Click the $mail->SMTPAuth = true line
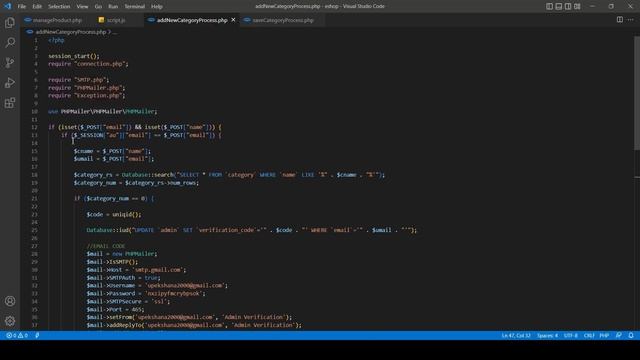 point(123,278)
